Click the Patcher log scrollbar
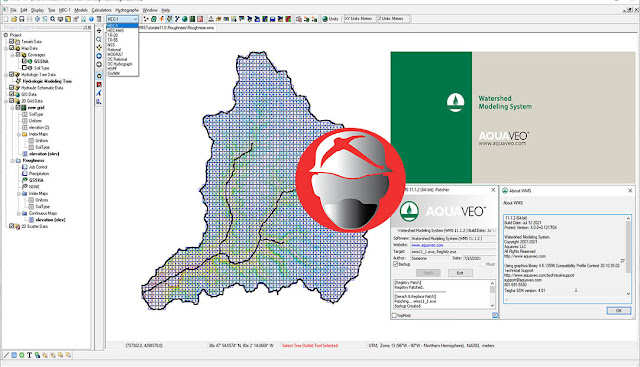Image resolution: width=640 pixels, height=367 pixels. pyautogui.click(x=492, y=294)
